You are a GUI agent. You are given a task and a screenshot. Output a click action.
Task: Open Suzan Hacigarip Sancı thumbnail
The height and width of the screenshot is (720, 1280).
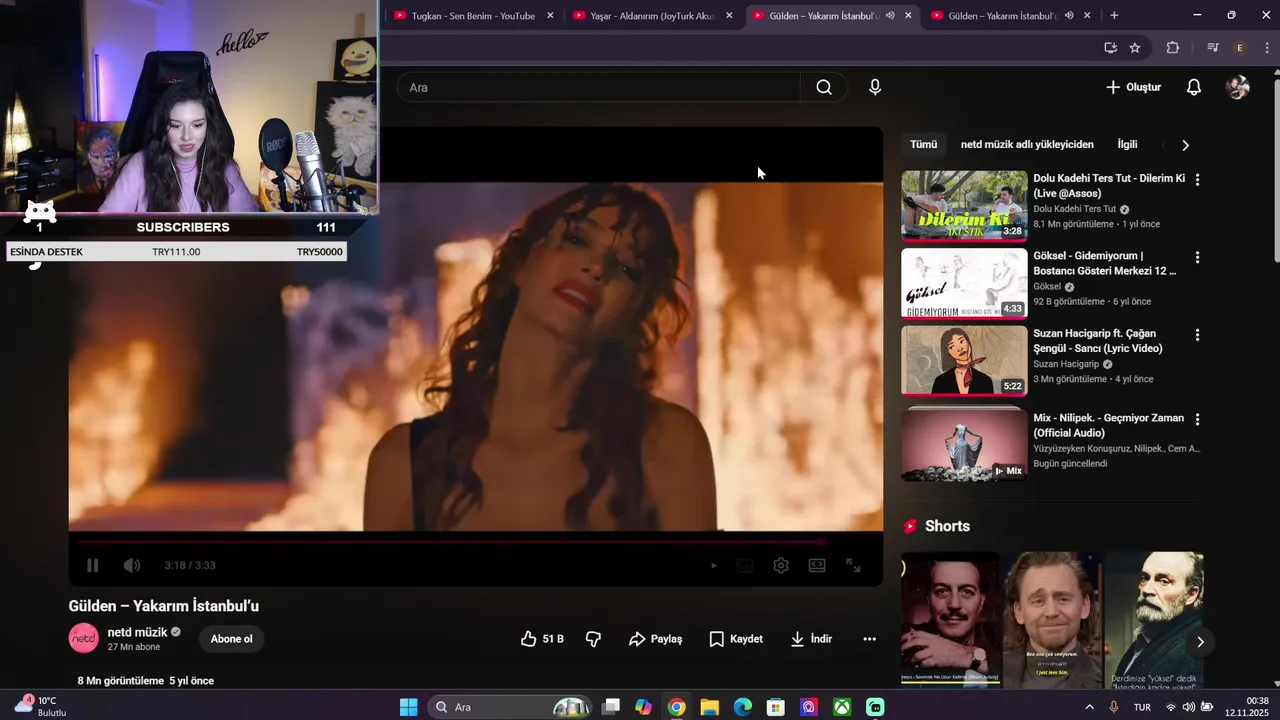point(964,361)
